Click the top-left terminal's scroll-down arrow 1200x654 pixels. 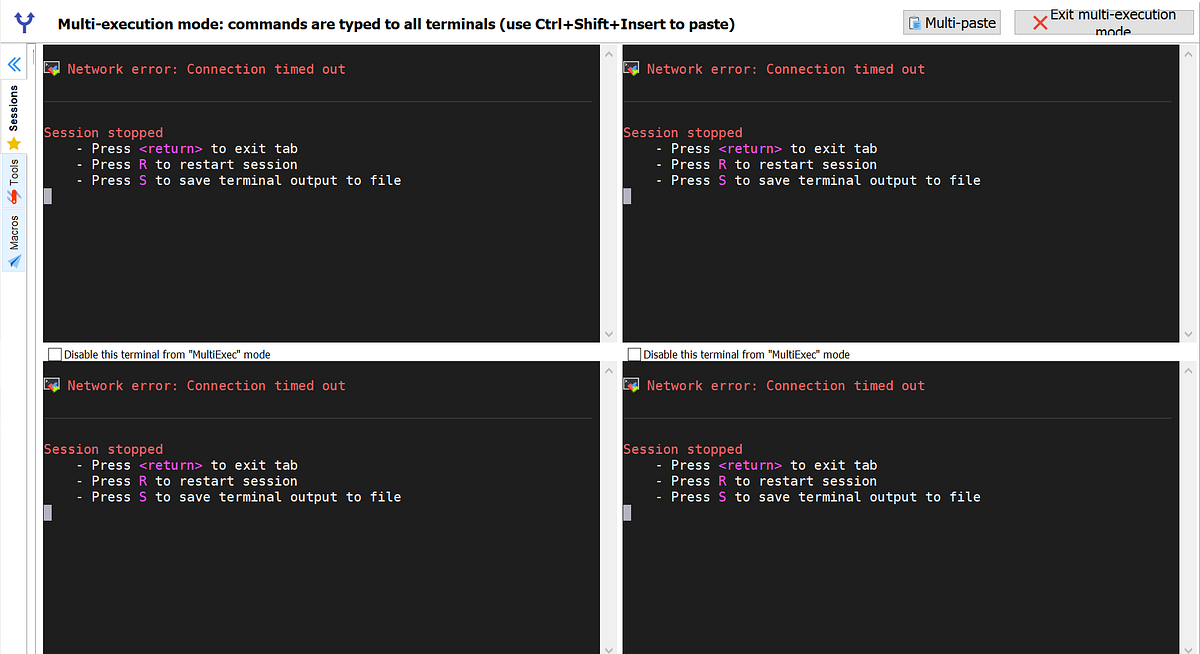click(x=609, y=334)
